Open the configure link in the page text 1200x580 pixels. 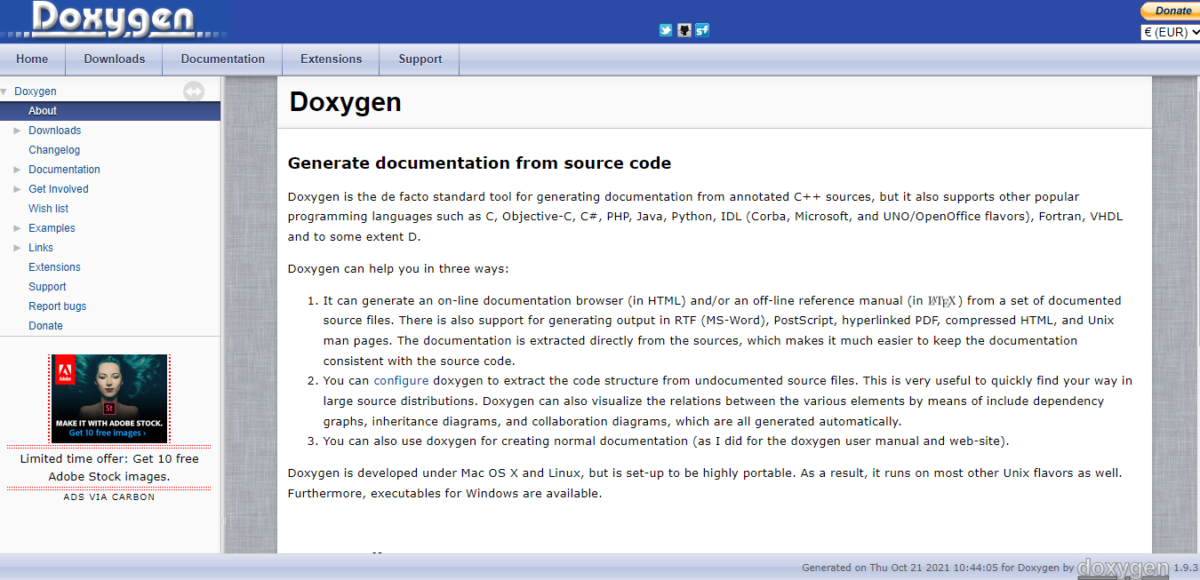point(401,380)
